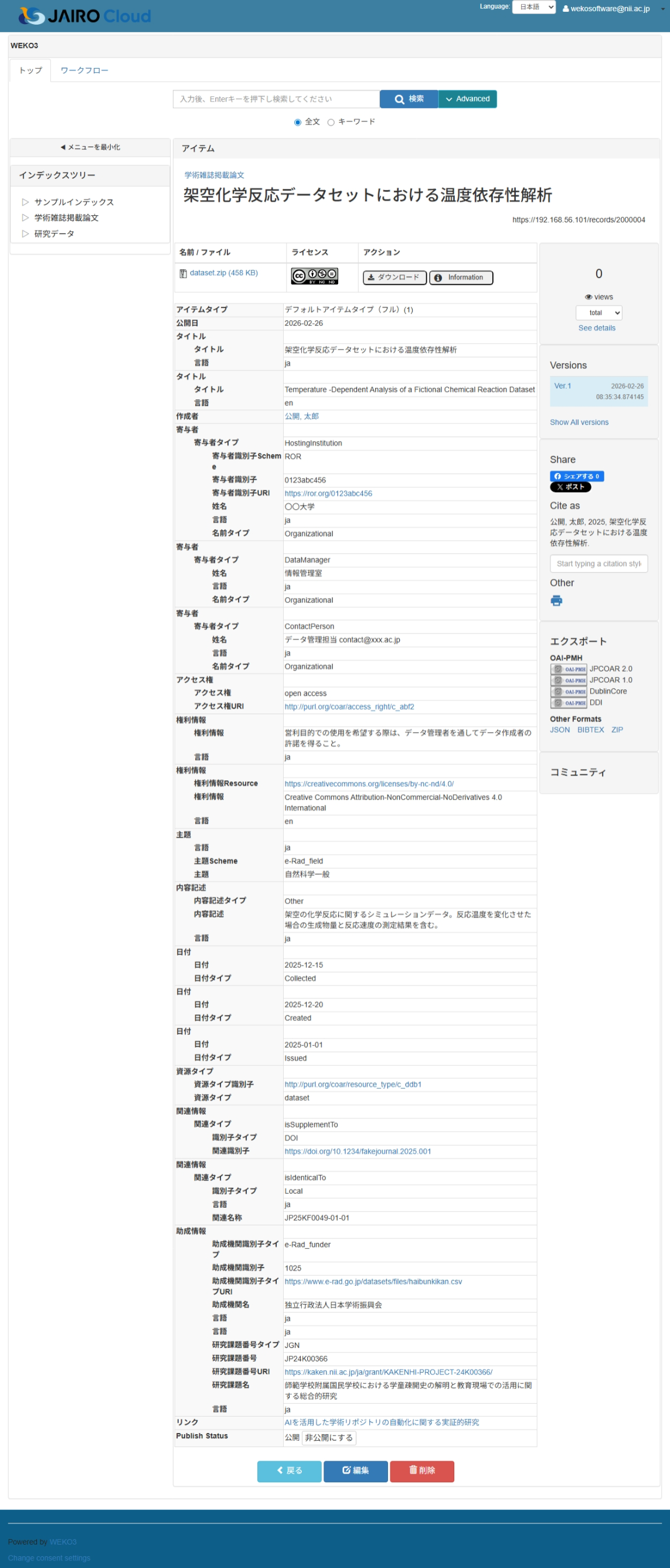Click the ダウンロード button
Image resolution: width=670 pixels, height=1568 pixels.
tap(394, 277)
